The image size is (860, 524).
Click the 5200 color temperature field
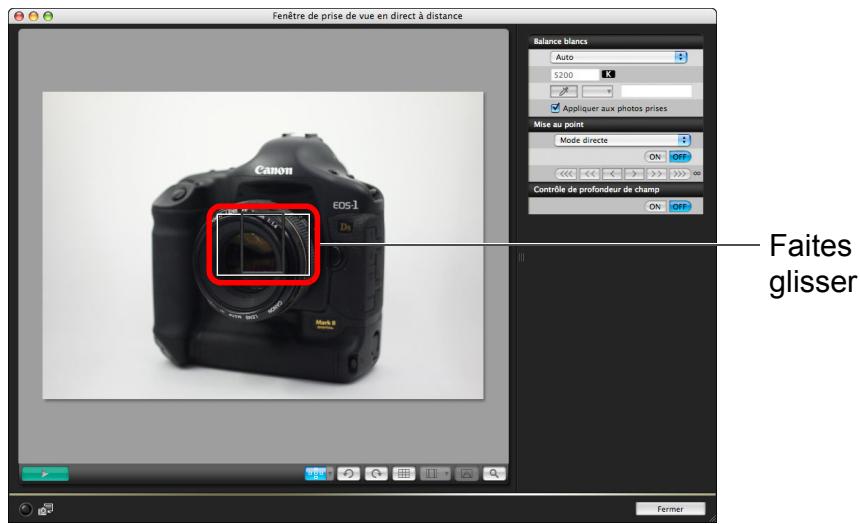pos(575,75)
